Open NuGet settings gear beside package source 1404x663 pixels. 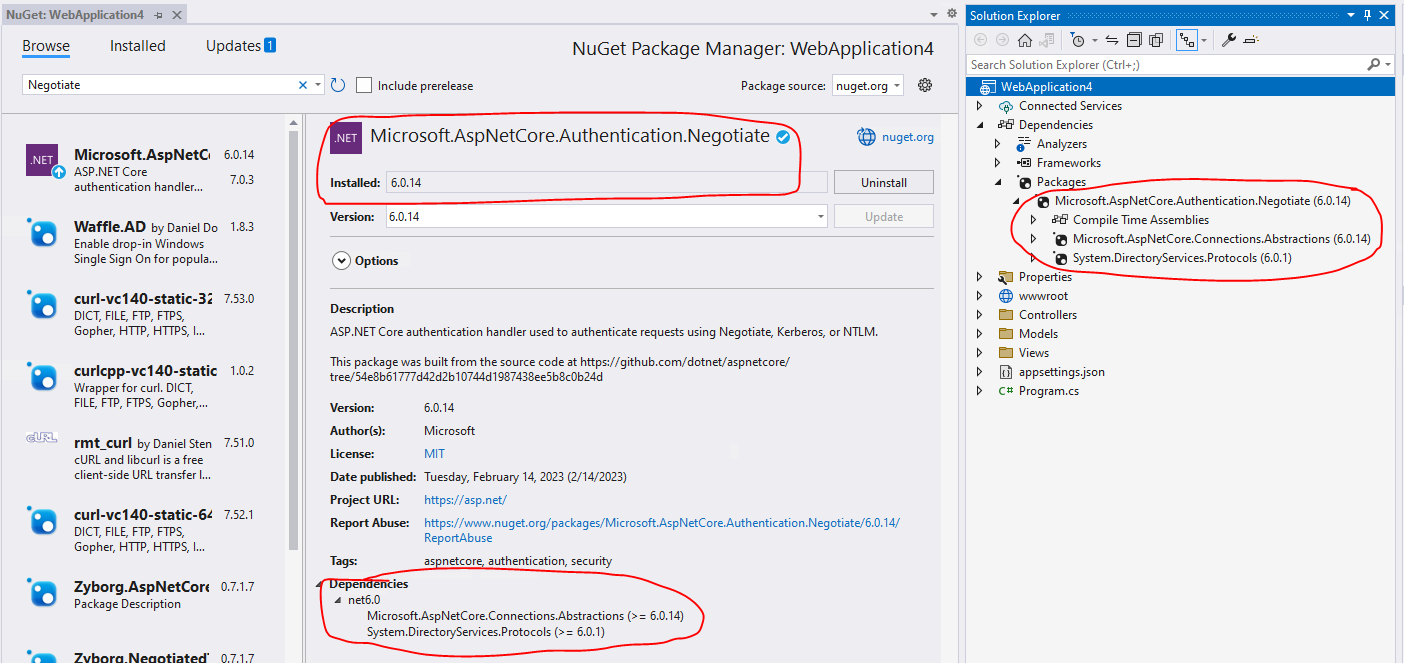925,85
